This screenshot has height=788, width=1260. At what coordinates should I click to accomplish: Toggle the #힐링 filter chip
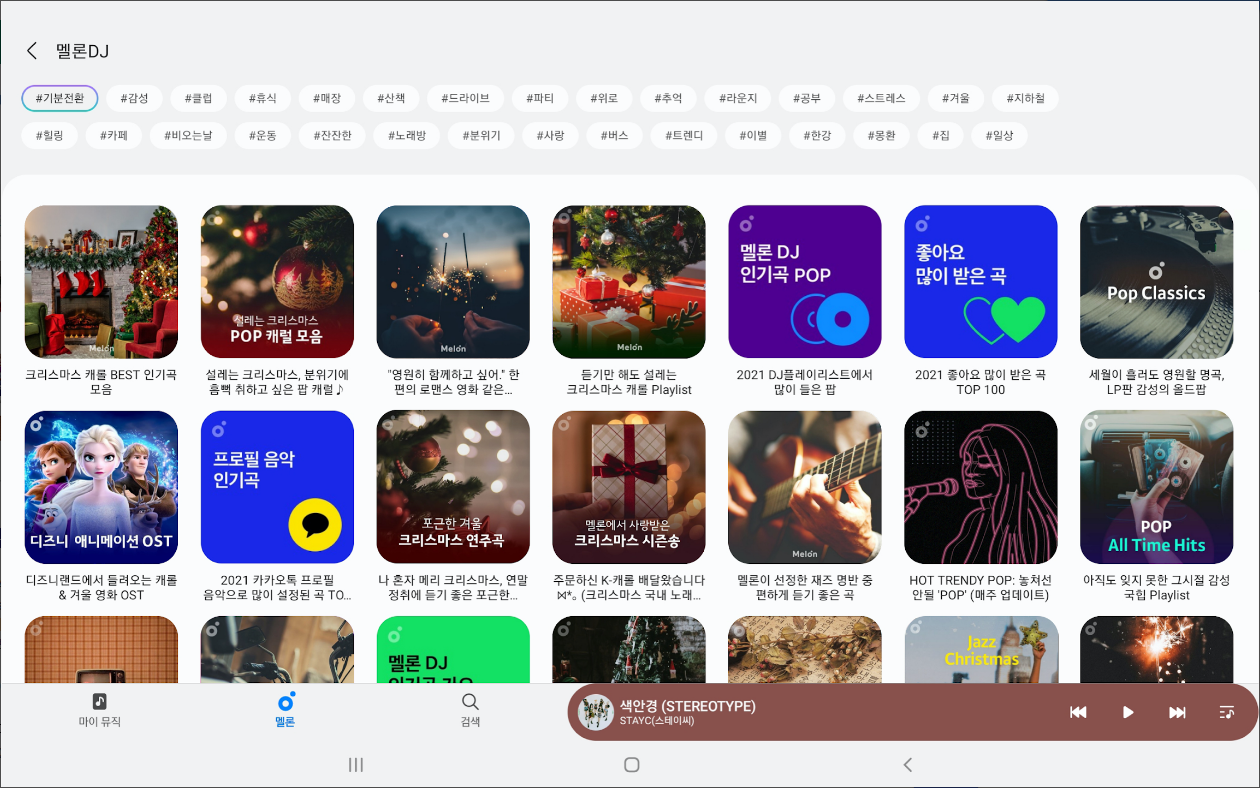click(x=49, y=134)
